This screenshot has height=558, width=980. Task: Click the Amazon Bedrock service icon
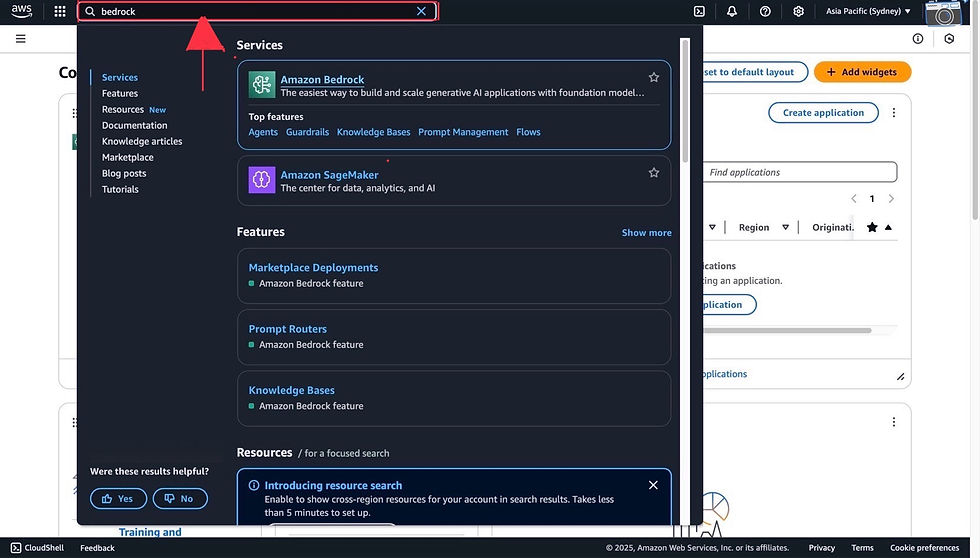point(261,84)
